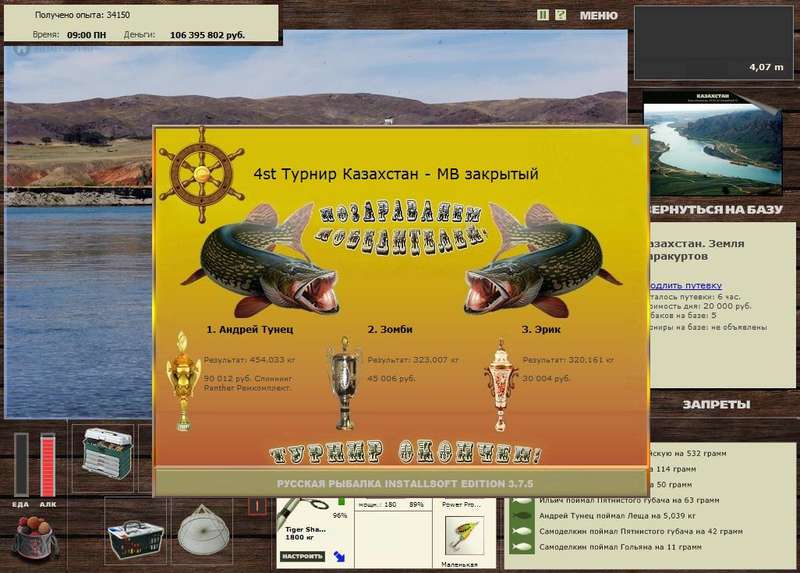Click the ЕДА food level bar

(21, 465)
